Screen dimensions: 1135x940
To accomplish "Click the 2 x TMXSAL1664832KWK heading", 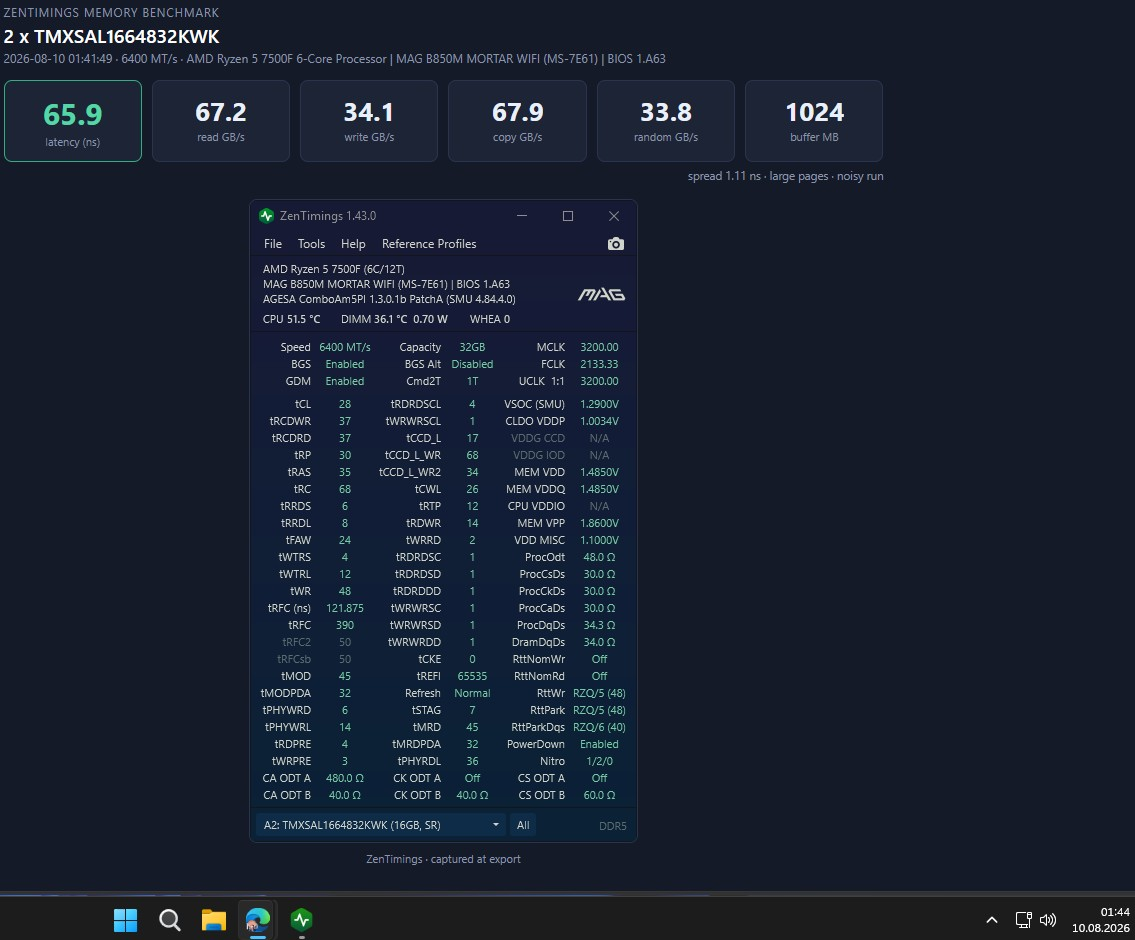I will 111,37.
